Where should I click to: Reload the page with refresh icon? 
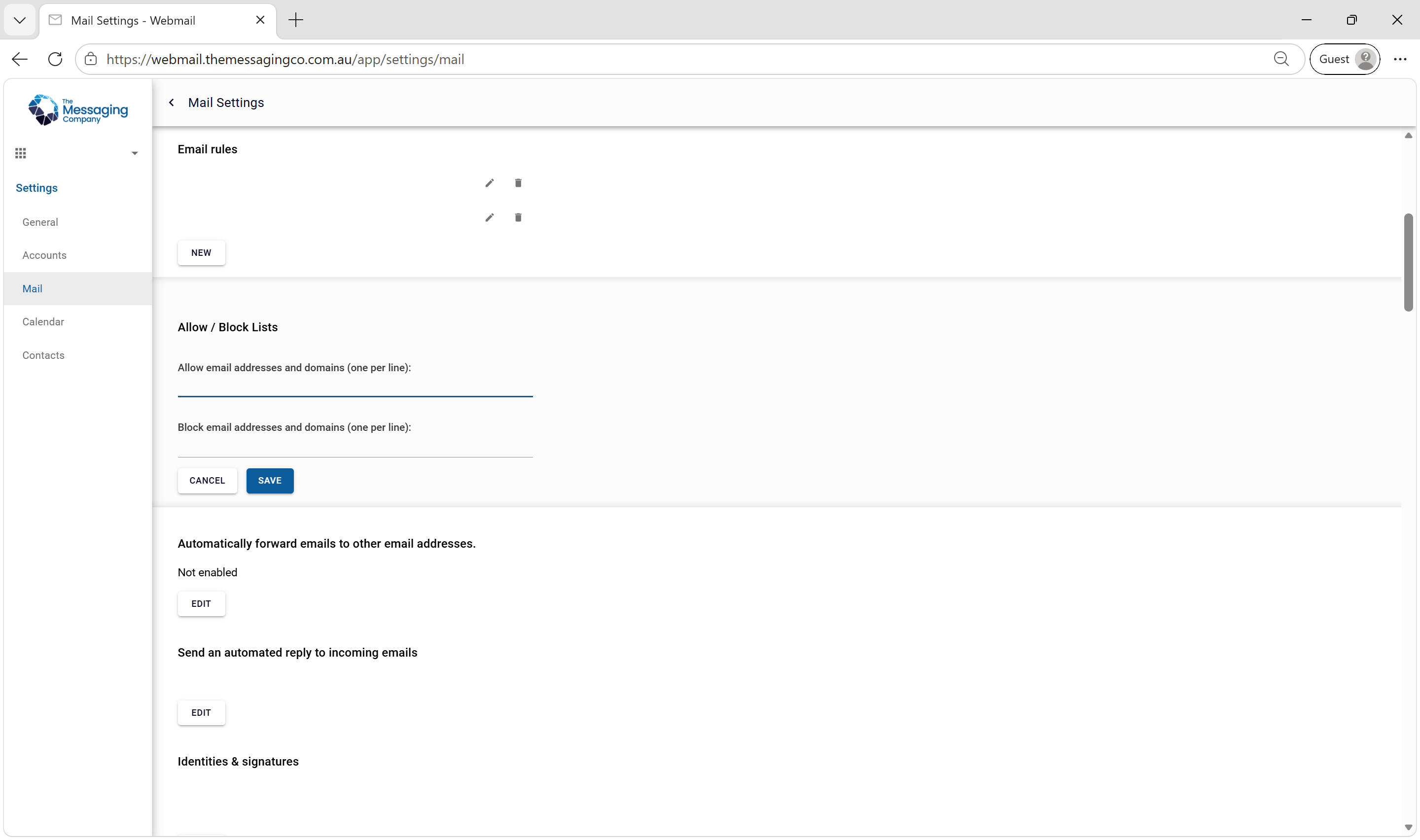coord(55,60)
